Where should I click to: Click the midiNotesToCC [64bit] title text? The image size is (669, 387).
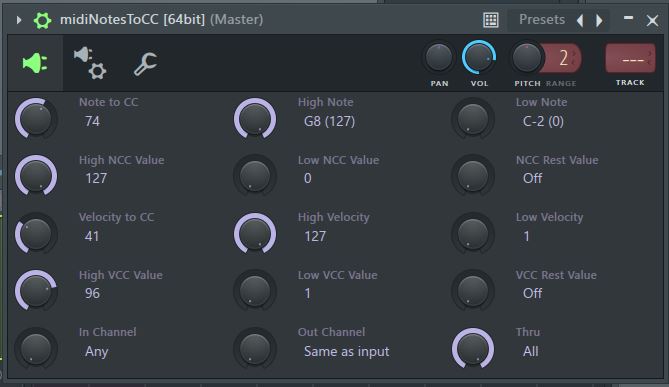click(132, 20)
